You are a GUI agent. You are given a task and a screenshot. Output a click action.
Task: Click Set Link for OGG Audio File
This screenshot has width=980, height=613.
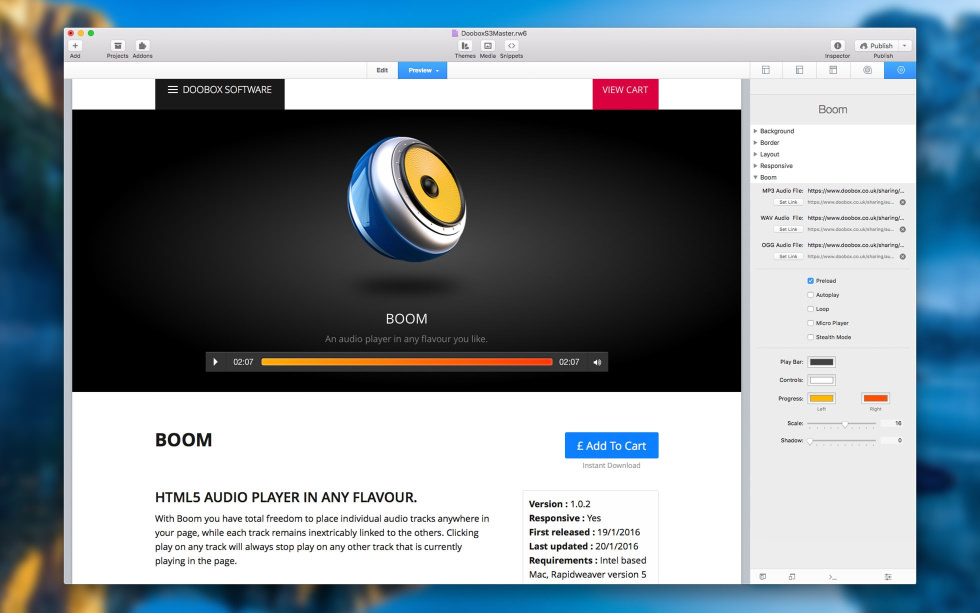[788, 257]
